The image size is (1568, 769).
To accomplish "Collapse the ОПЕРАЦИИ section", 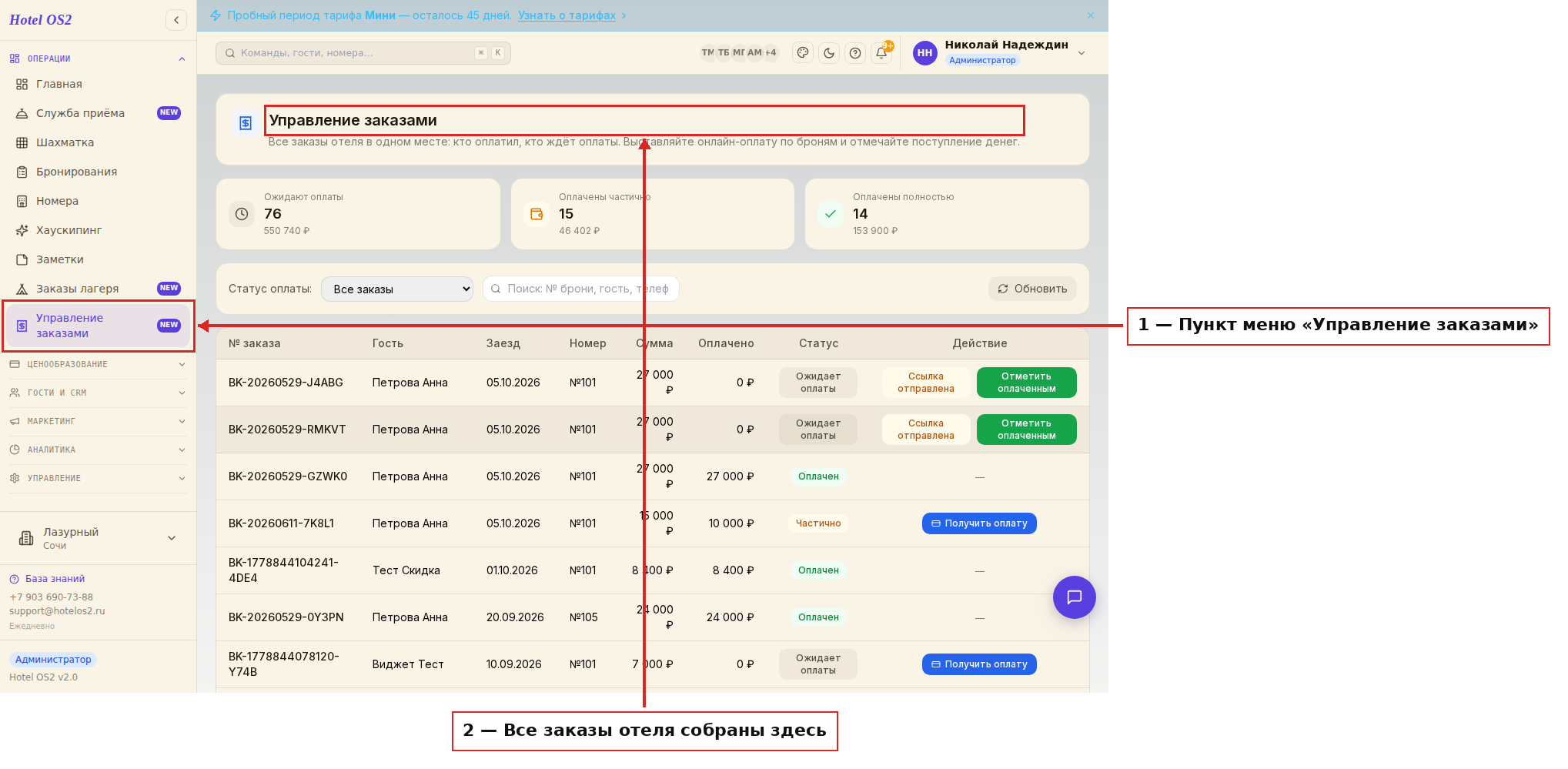I will coord(98,59).
